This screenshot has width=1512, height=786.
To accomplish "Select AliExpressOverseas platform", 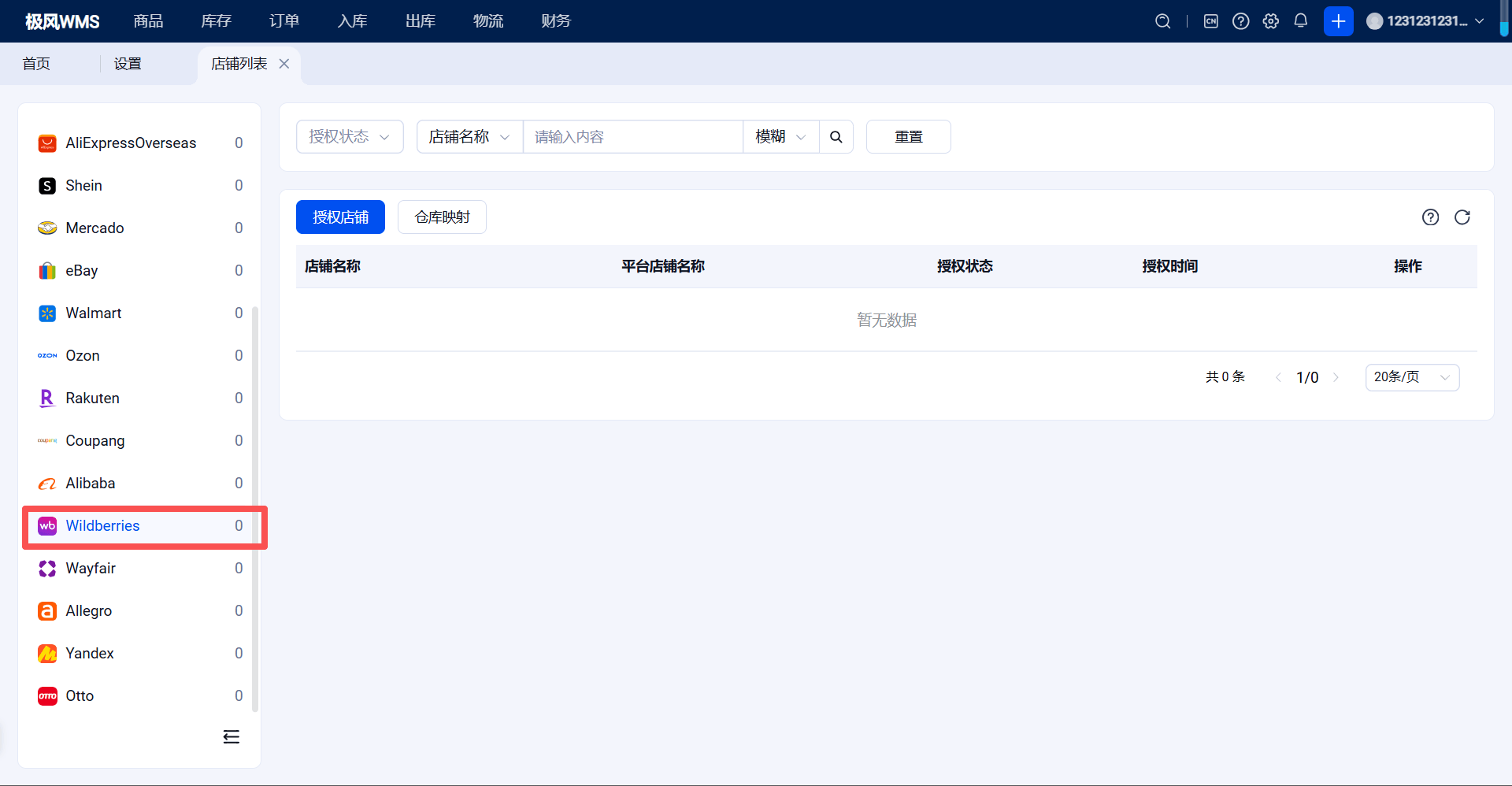I will 140,143.
